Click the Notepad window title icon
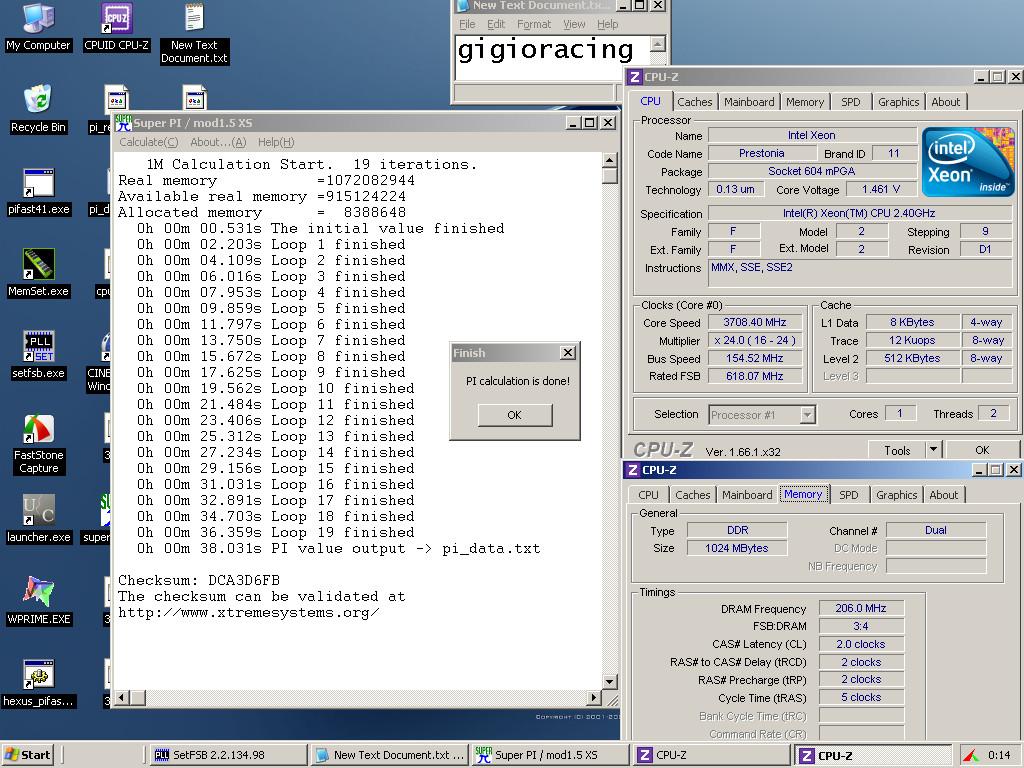The height and width of the screenshot is (768, 1024). [462, 6]
